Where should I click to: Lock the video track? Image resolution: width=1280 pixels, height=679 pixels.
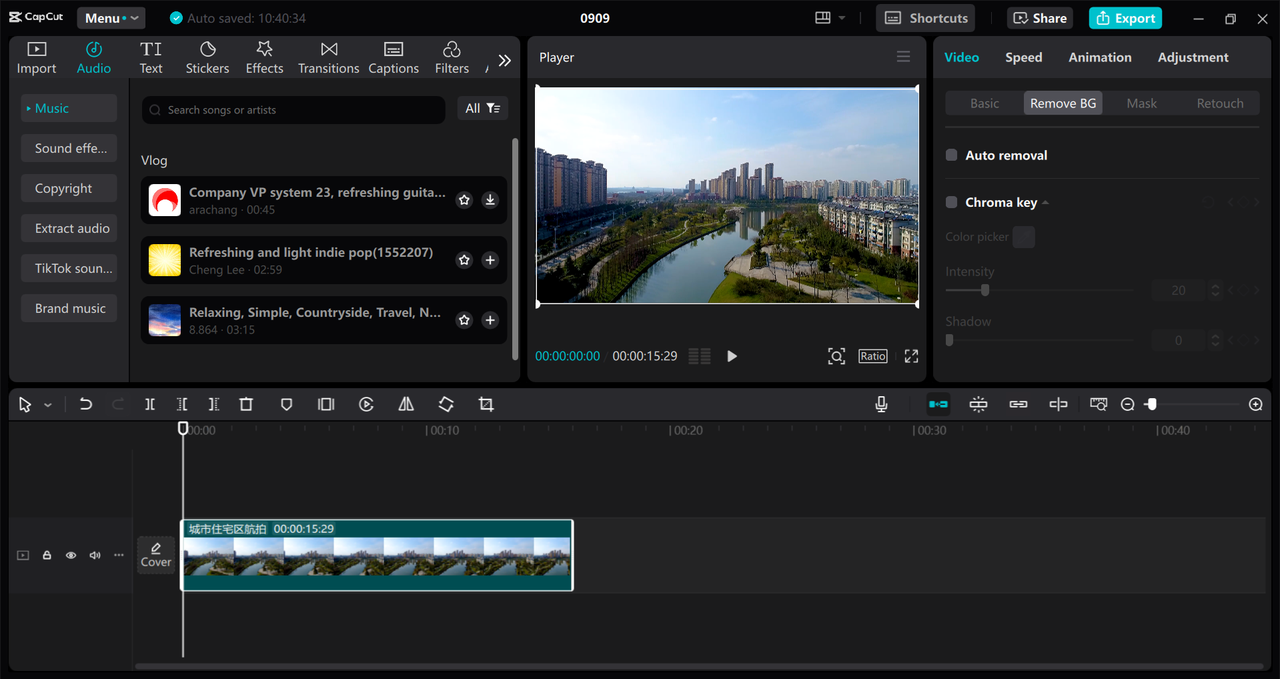[x=47, y=555]
